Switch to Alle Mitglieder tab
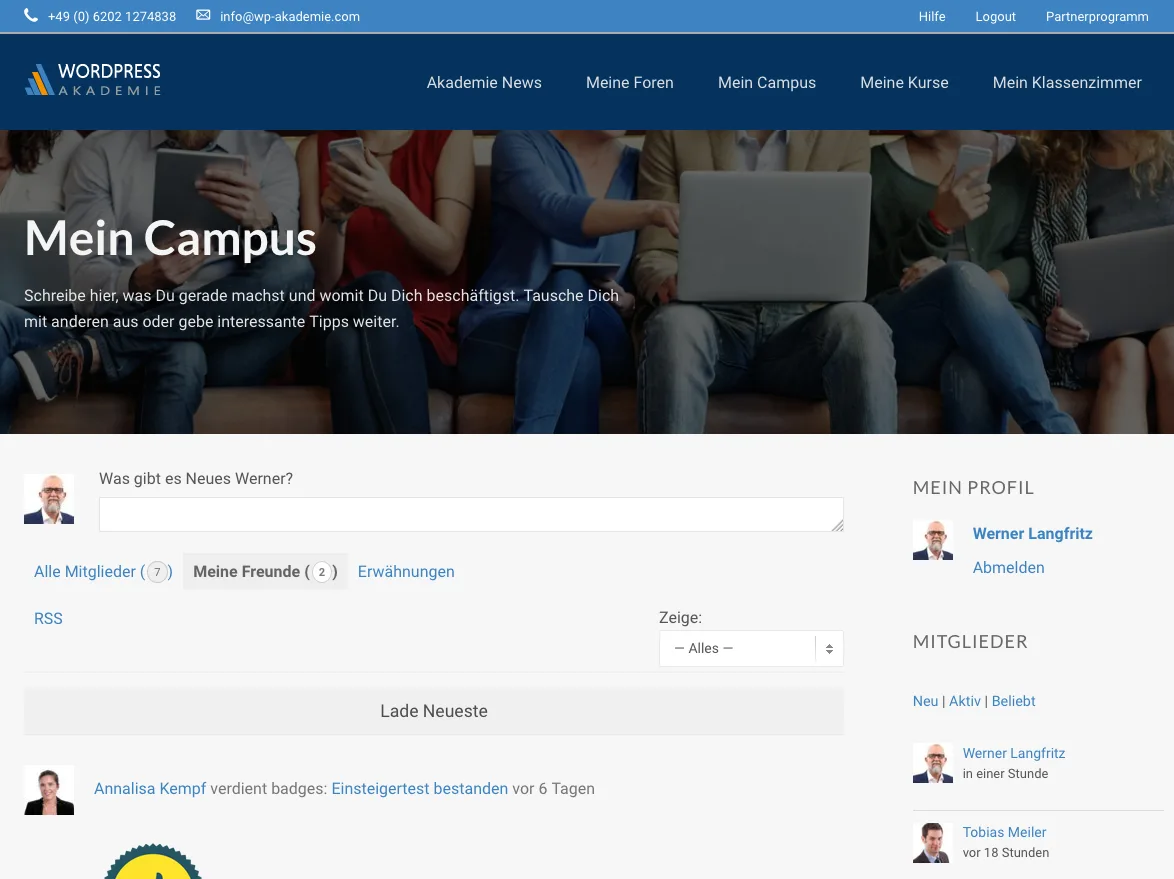 coord(103,572)
